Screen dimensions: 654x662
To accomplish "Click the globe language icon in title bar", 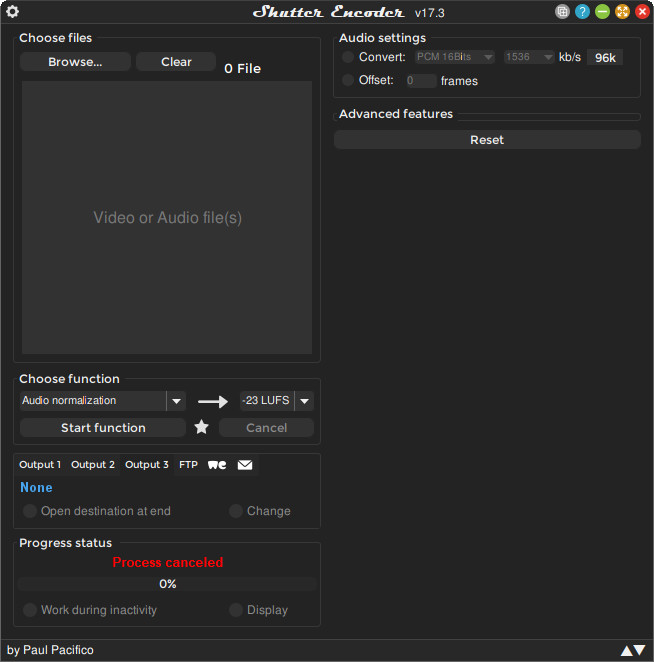I will 563,12.
